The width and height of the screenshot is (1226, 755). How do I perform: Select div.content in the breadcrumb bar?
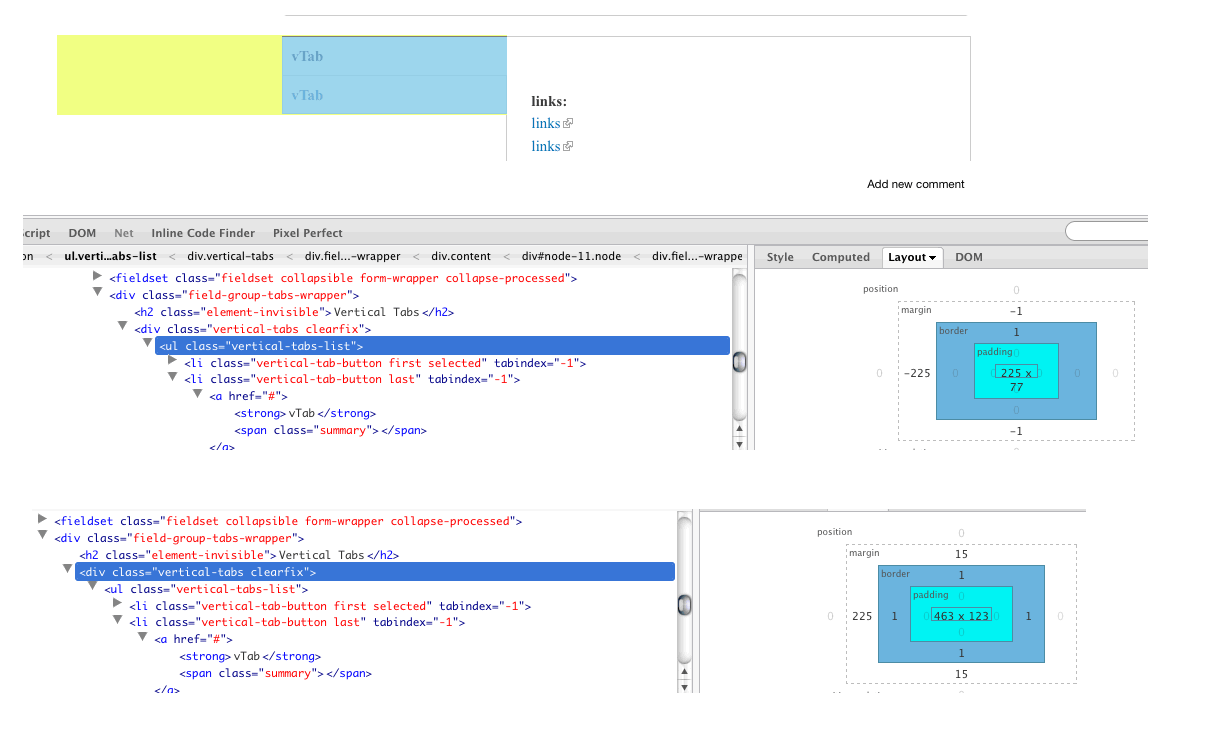[x=461, y=256]
